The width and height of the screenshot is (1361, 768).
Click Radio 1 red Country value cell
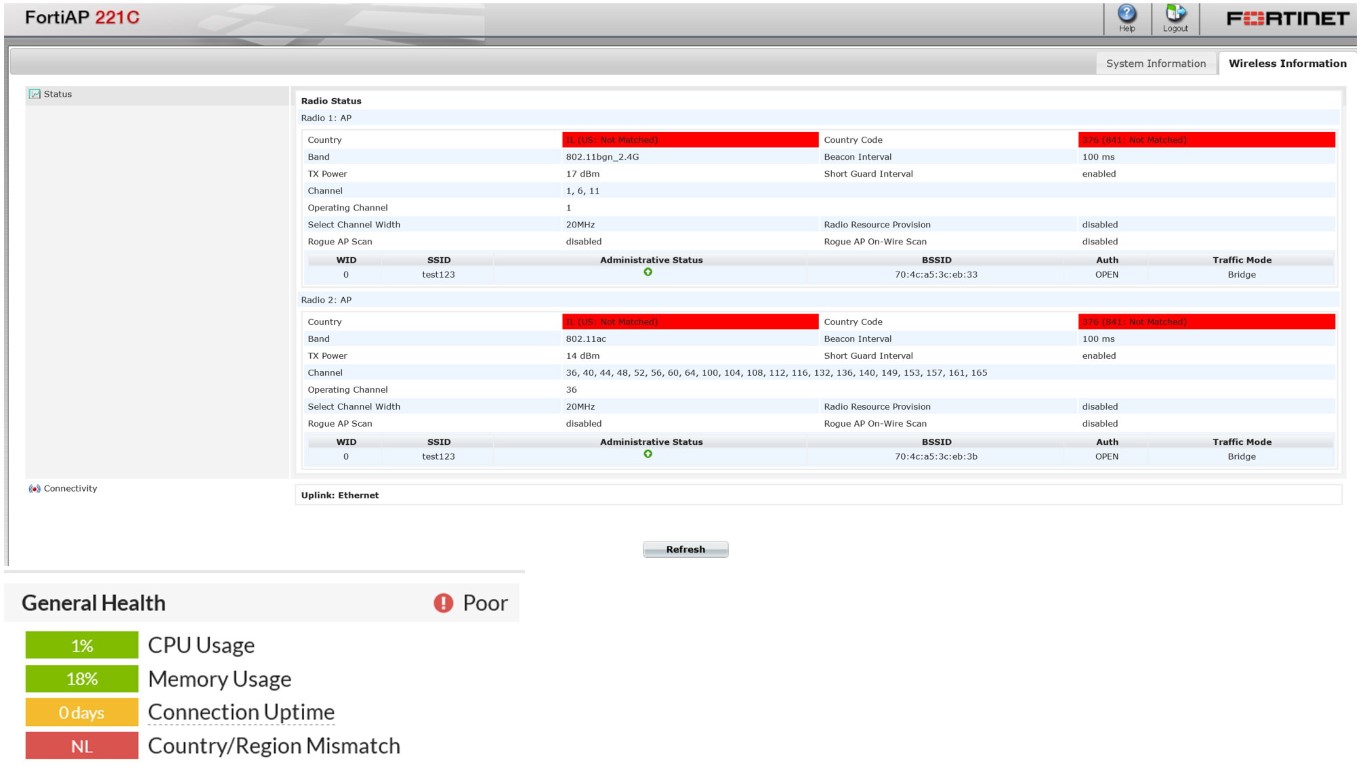690,140
